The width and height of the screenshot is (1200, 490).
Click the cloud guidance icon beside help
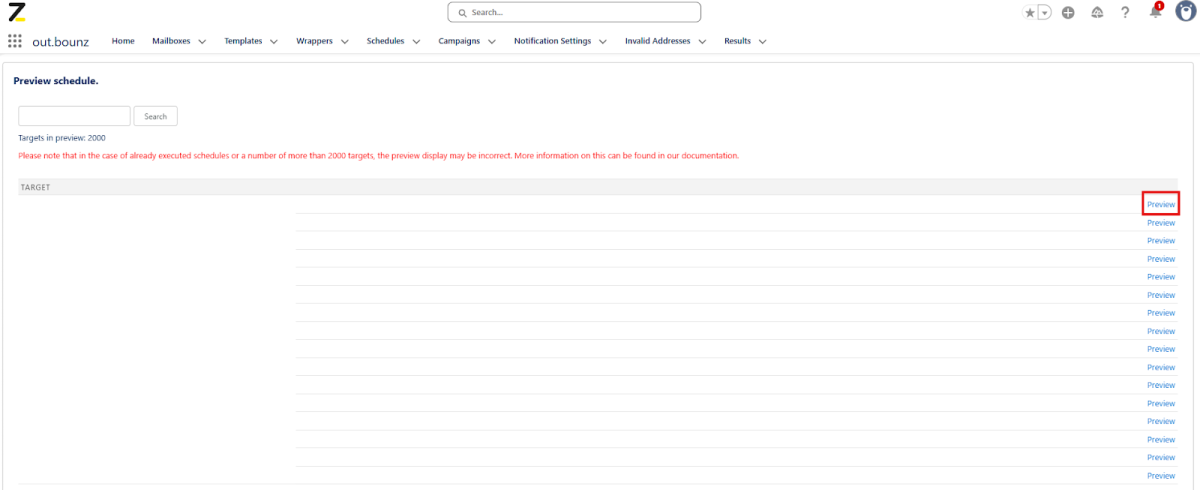pyautogui.click(x=1097, y=12)
